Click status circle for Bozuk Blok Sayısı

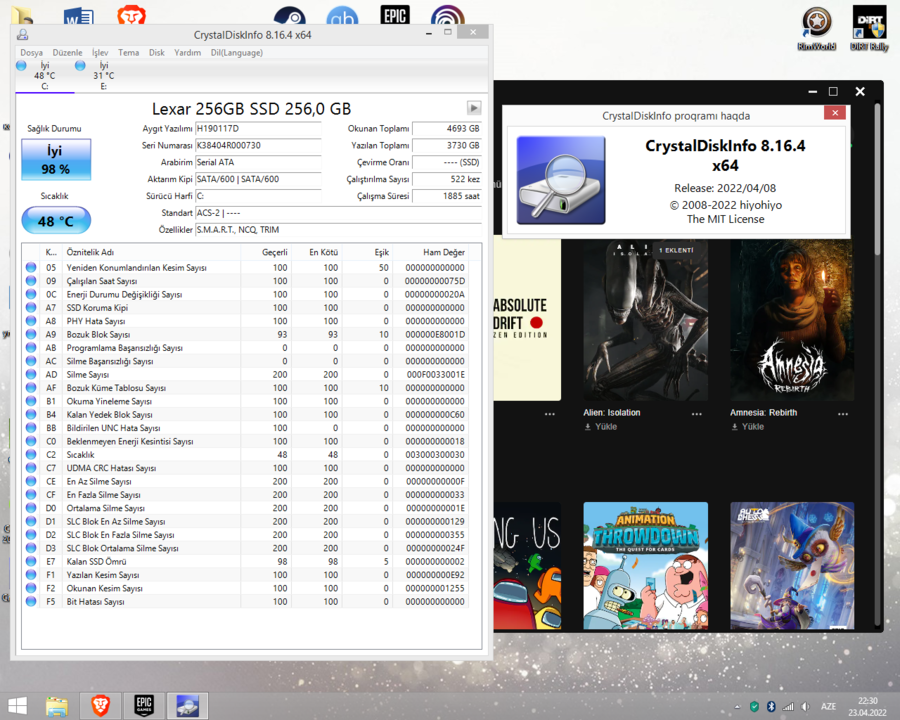point(31,334)
